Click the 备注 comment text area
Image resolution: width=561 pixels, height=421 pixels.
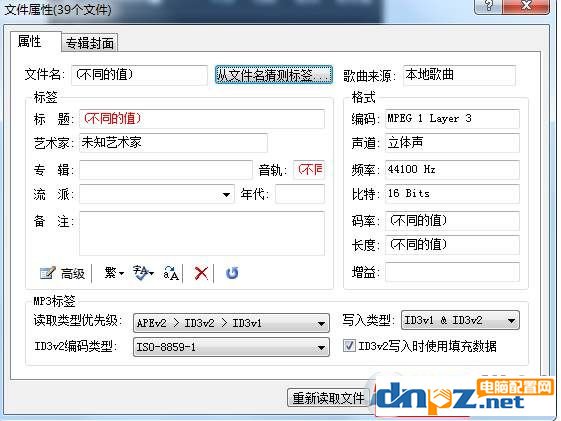(202, 233)
